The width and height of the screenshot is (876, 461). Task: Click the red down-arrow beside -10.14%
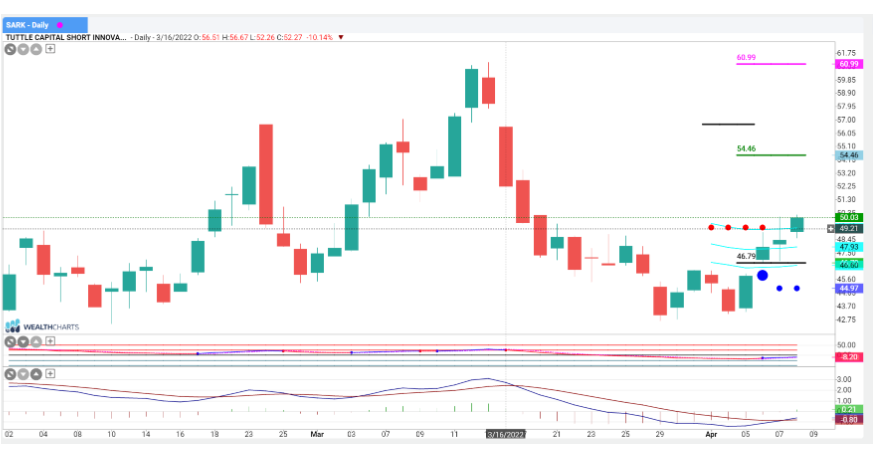[x=341, y=37]
